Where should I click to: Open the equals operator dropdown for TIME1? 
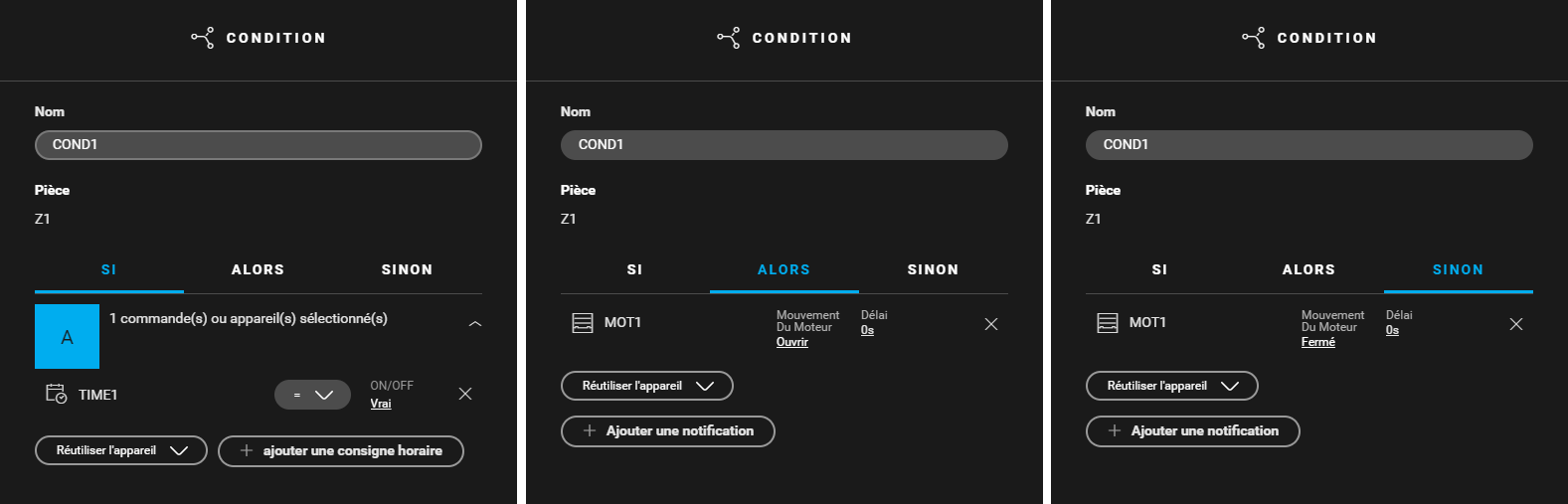tap(312, 395)
